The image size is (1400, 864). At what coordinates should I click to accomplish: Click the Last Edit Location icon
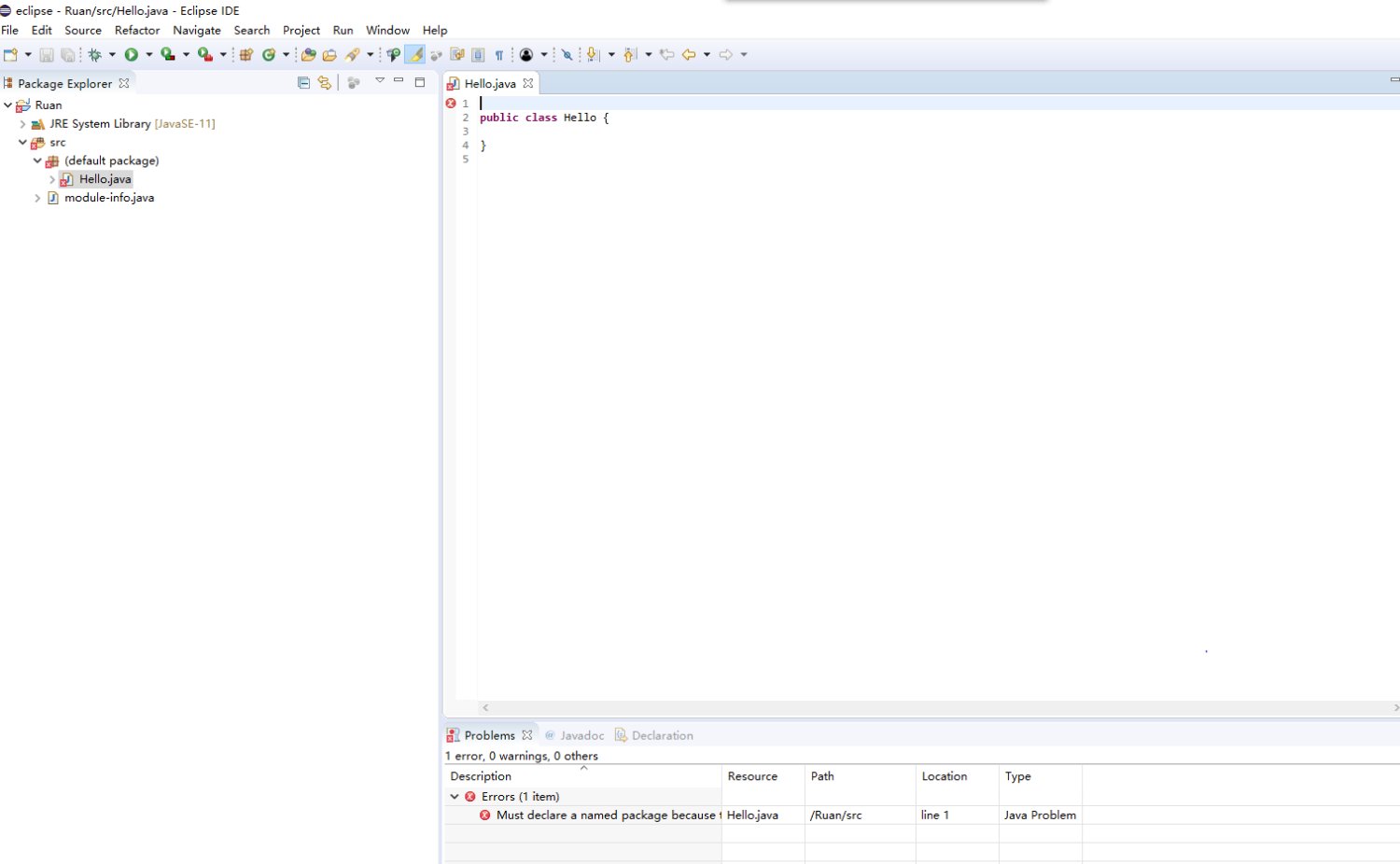pos(666,55)
